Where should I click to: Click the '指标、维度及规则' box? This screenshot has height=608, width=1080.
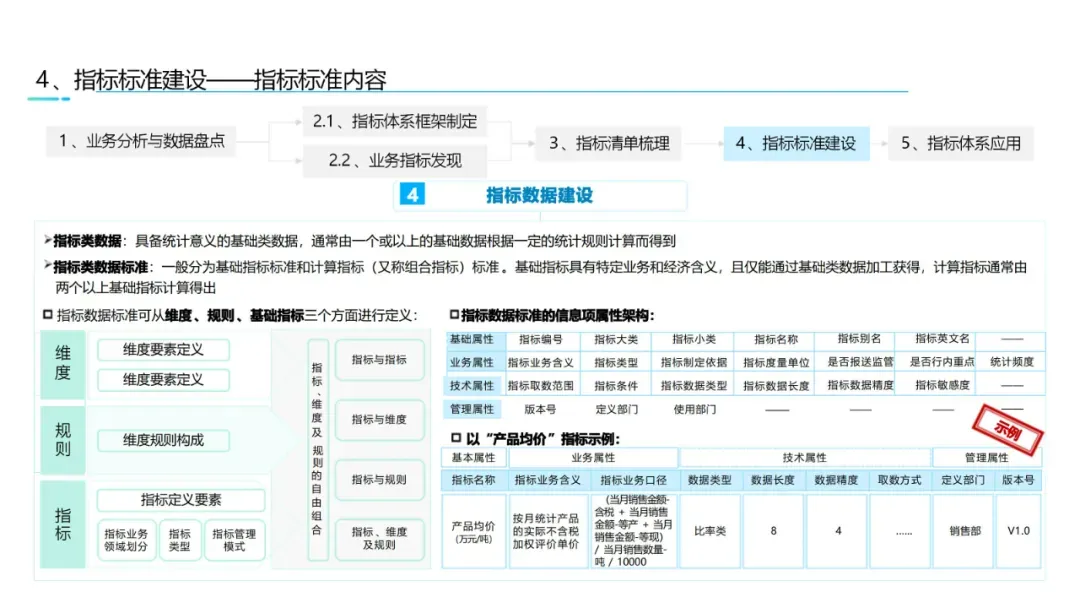379,538
